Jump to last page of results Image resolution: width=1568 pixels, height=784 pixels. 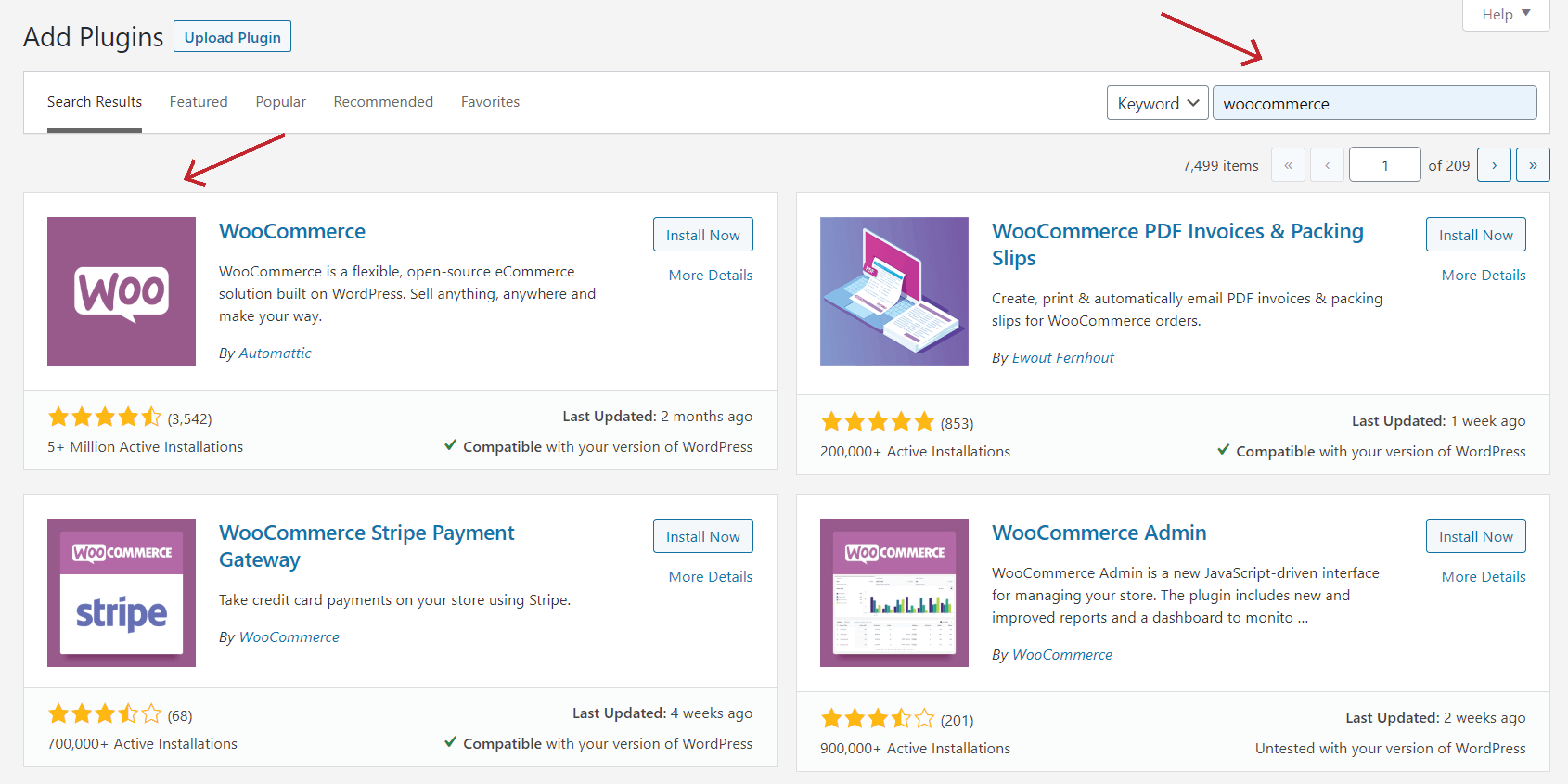click(x=1532, y=165)
